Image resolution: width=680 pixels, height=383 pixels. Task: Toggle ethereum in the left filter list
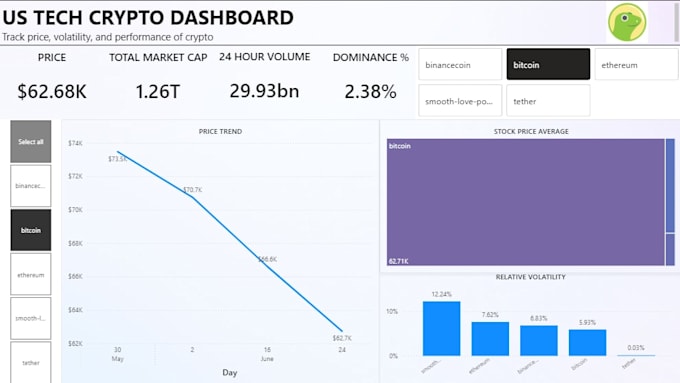click(x=31, y=274)
